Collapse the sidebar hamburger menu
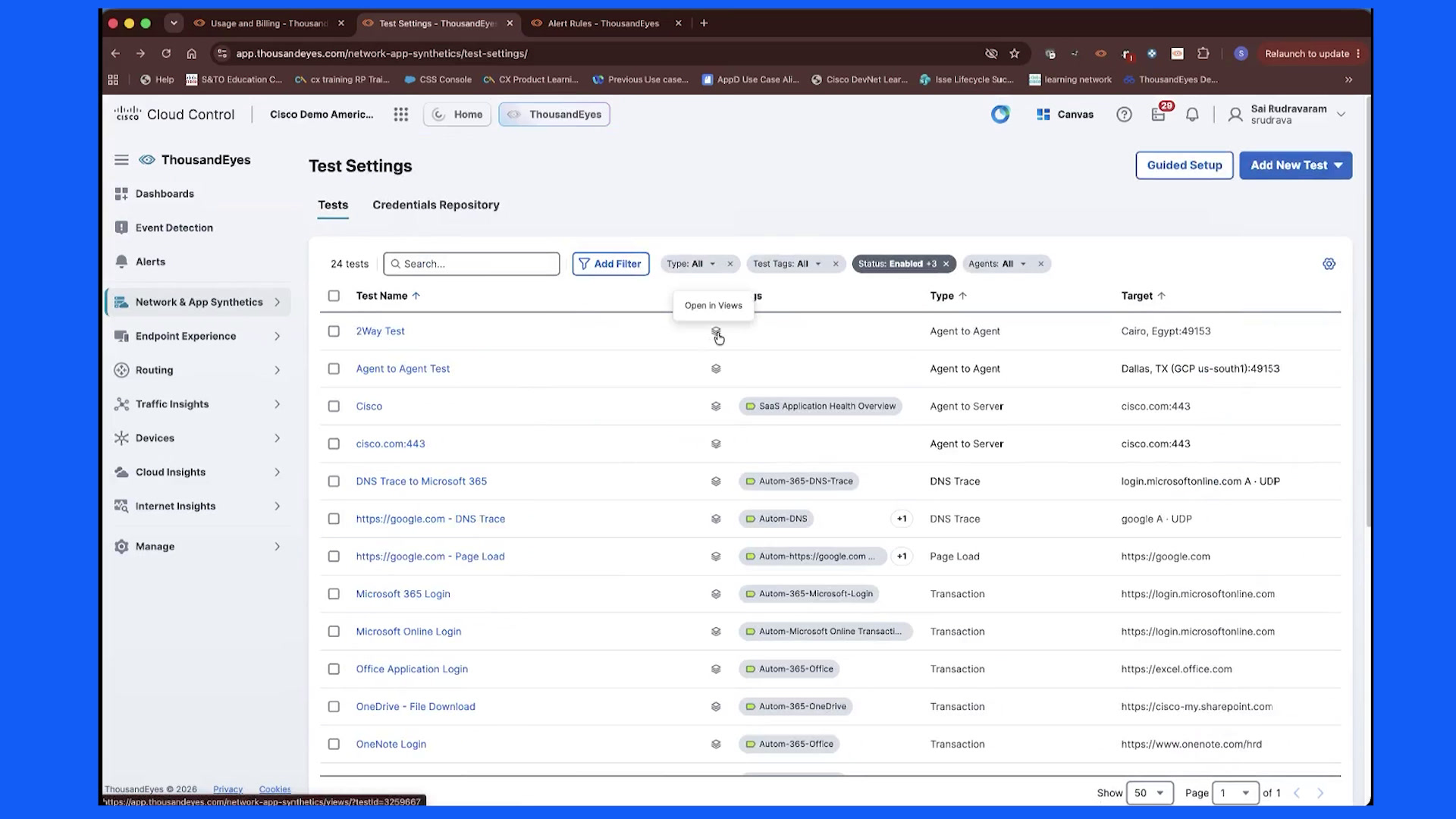This screenshot has width=1456, height=819. 121,160
